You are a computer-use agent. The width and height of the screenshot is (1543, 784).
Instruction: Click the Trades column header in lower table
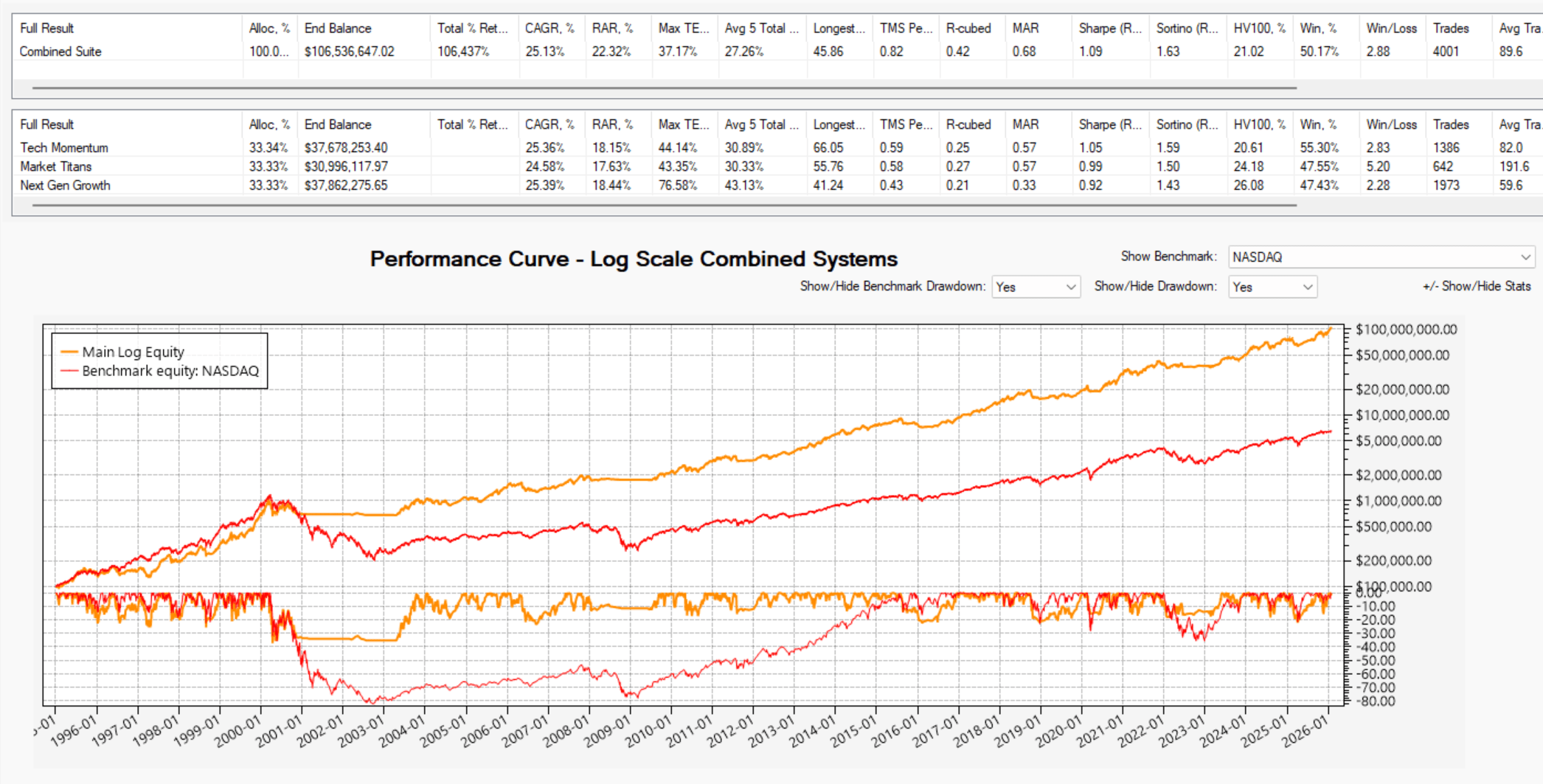click(1450, 124)
